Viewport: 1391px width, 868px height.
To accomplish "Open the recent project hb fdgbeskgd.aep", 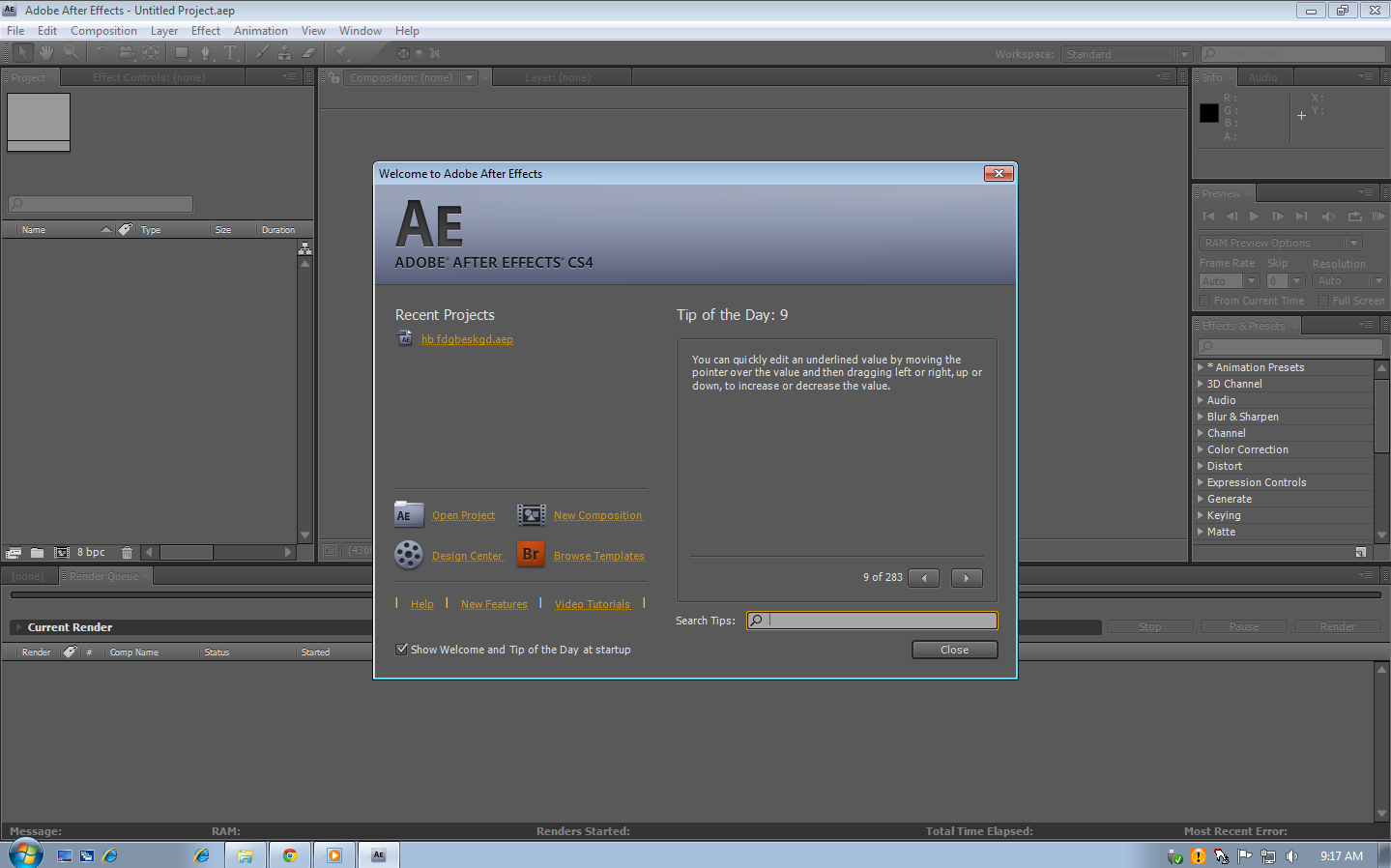I will pos(467,339).
